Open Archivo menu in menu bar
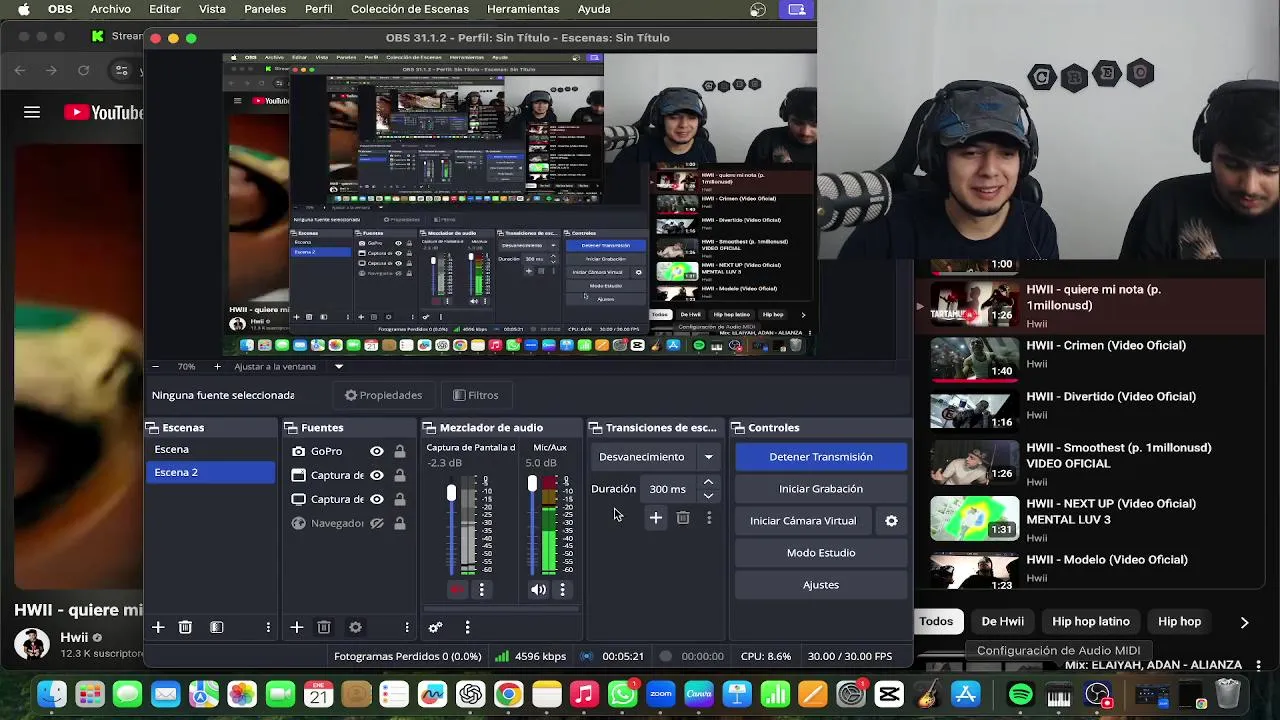Screen dimensions: 1280x720 [x=110, y=9]
